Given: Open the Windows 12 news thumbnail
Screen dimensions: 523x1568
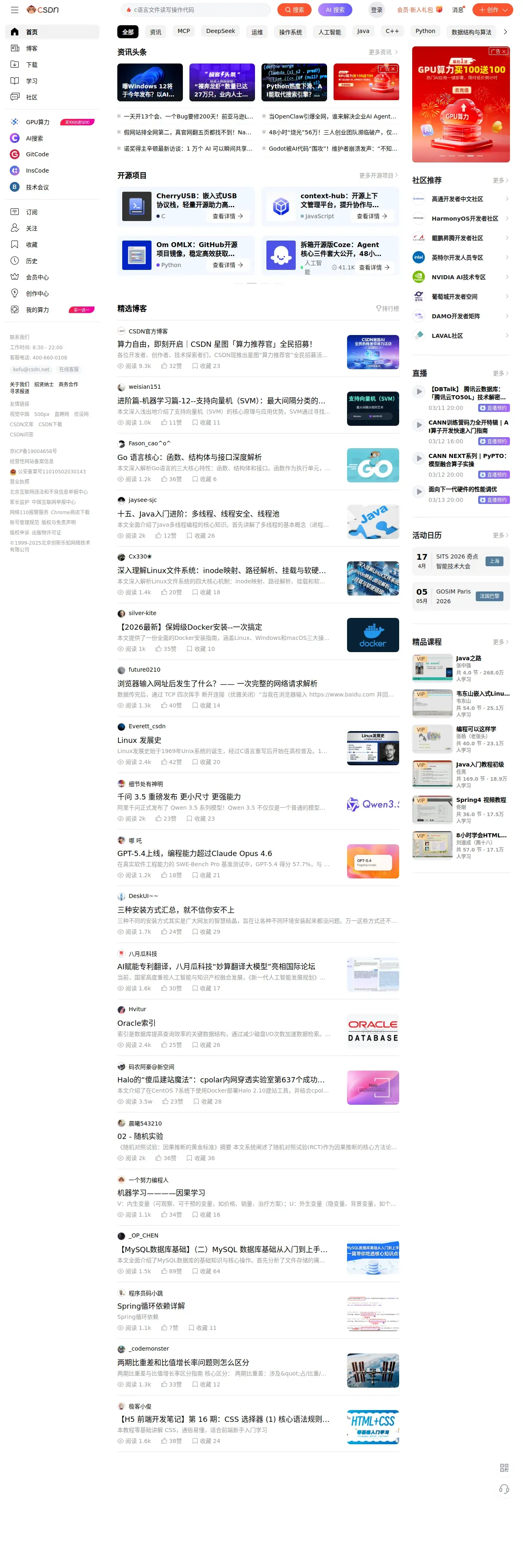Looking at the screenshot, I should (x=150, y=81).
